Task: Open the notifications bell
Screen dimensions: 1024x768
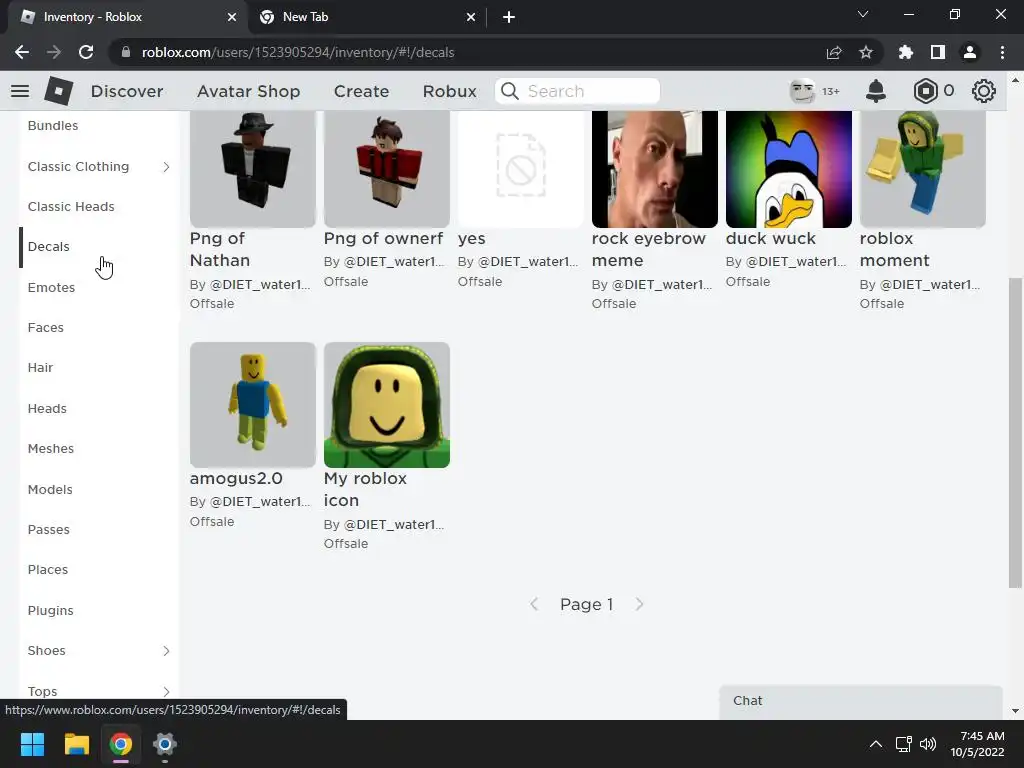Action: (876, 91)
